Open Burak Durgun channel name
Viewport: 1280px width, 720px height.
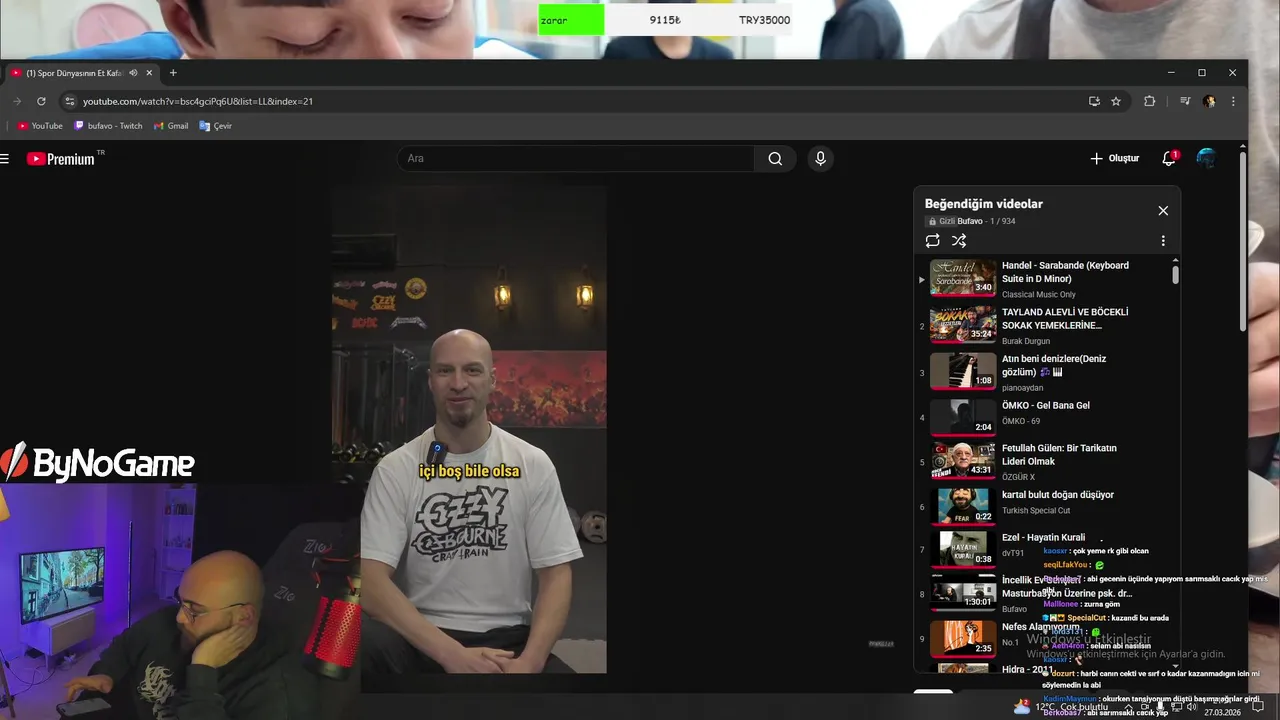1026,341
